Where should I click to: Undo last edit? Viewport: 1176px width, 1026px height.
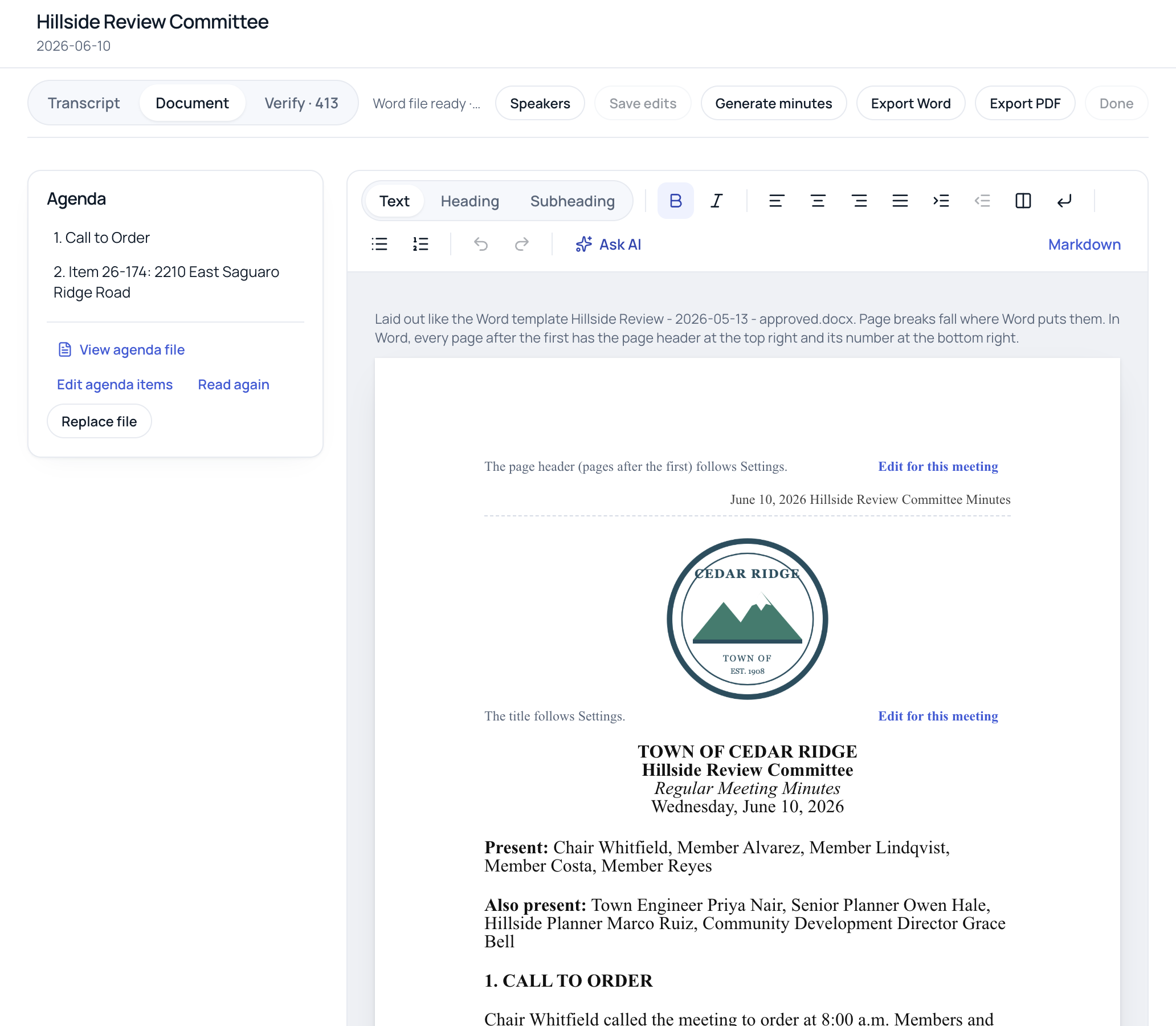click(481, 245)
